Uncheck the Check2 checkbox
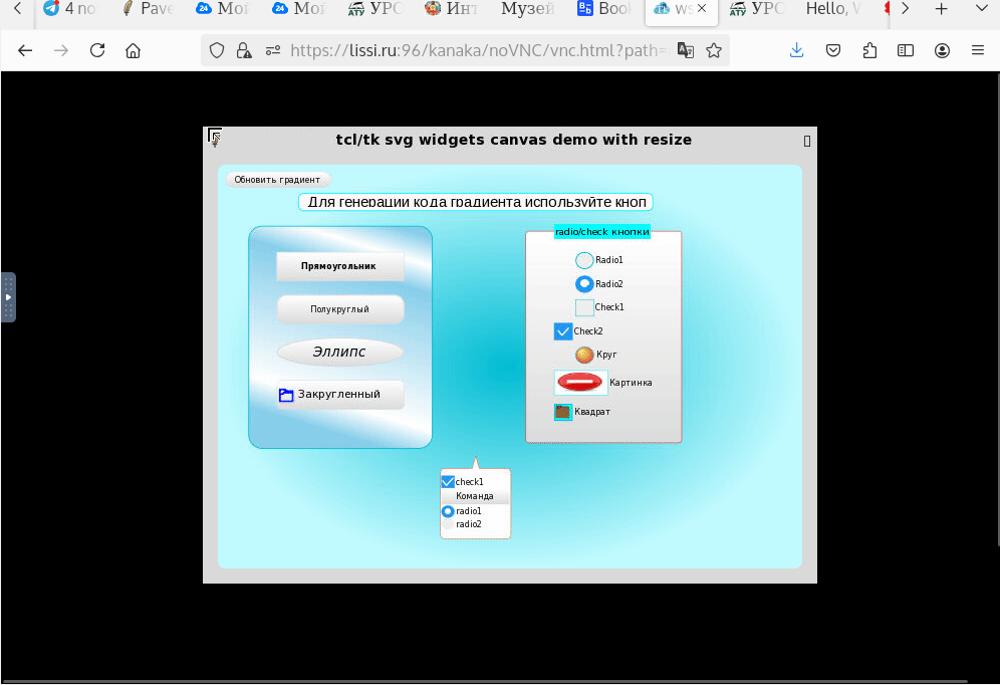This screenshot has height=685, width=1000. pos(562,331)
